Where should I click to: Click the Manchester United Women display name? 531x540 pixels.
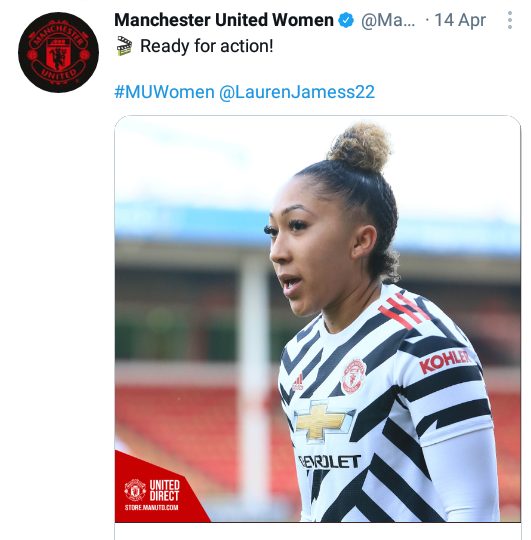click(224, 20)
